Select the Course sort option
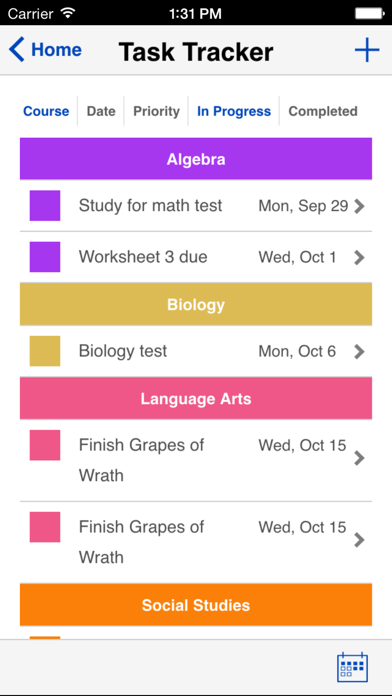The width and height of the screenshot is (392, 696). 46,111
